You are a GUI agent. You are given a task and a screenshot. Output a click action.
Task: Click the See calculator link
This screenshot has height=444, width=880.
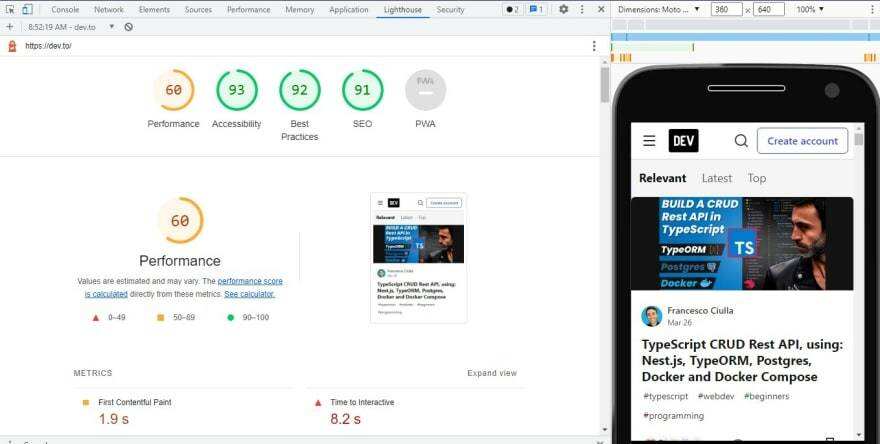(x=249, y=294)
